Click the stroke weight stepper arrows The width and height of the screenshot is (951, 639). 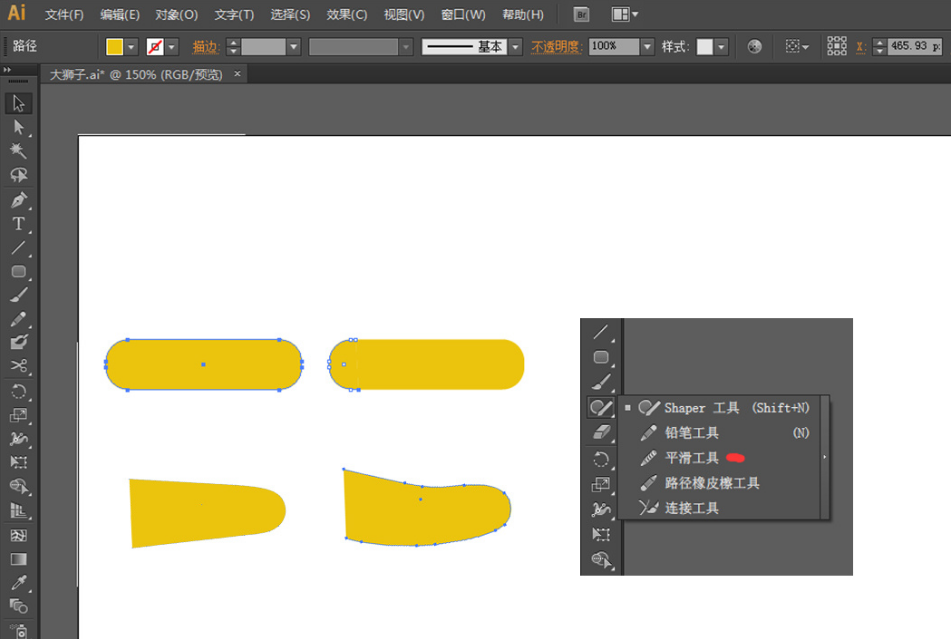(x=233, y=47)
